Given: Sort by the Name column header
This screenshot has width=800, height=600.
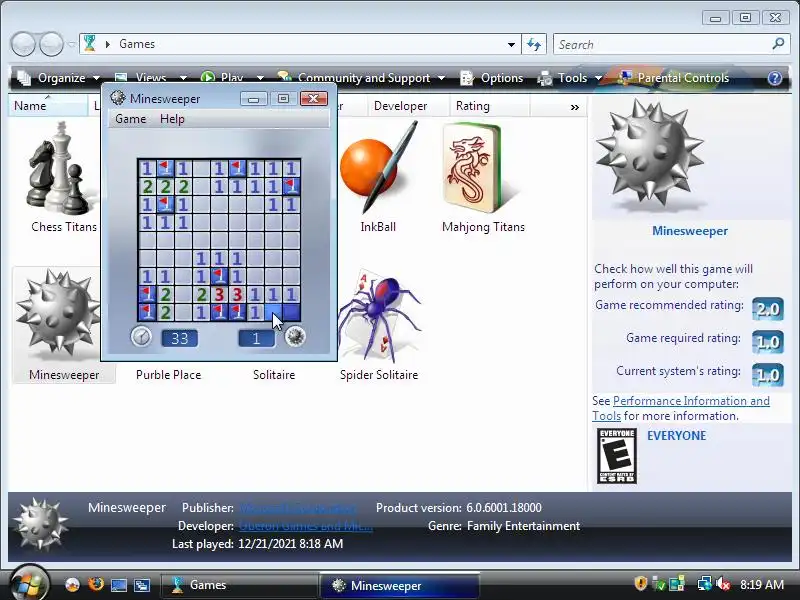Looking at the screenshot, I should pyautogui.click(x=48, y=106).
